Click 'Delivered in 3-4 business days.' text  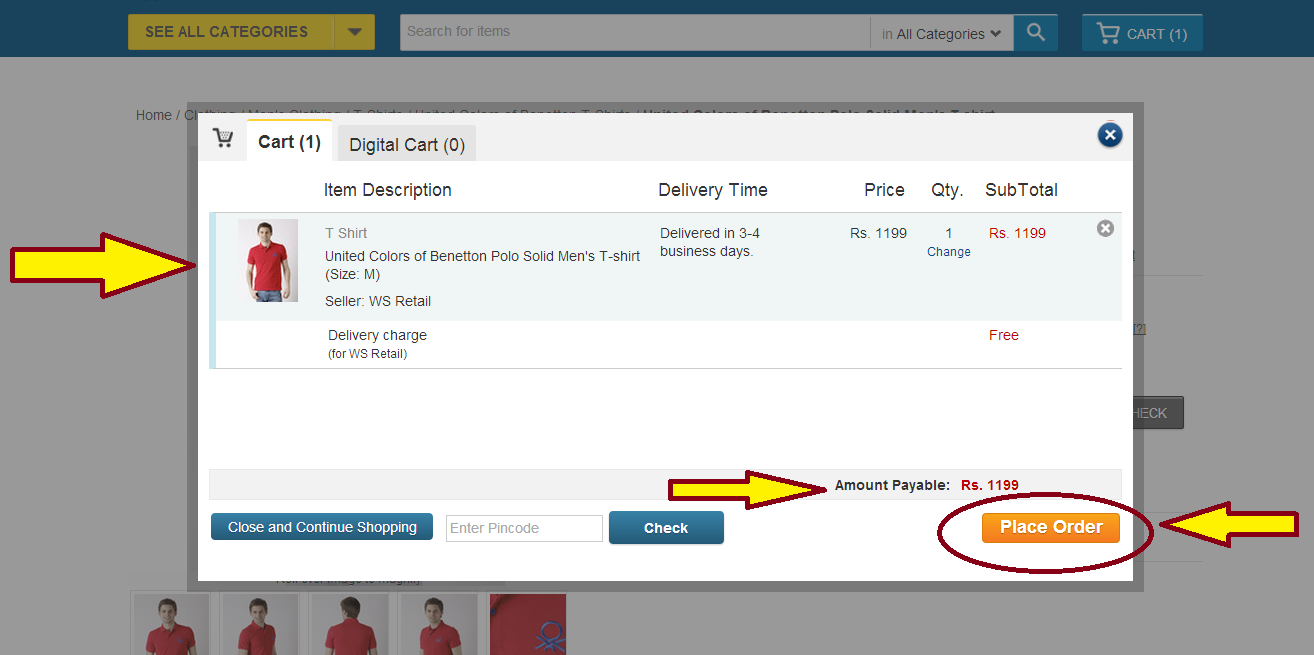pyautogui.click(x=710, y=242)
